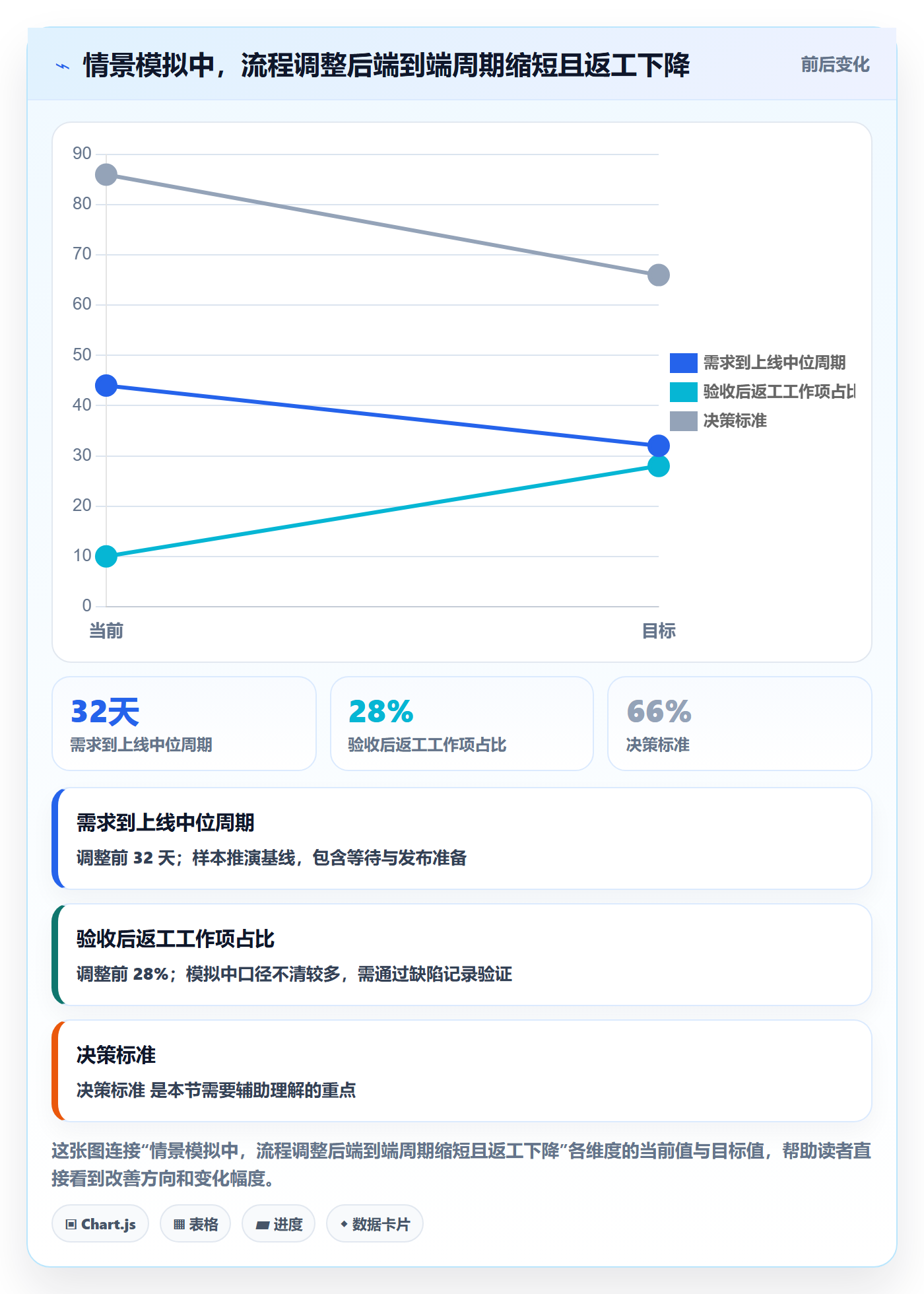Toggle 验收后返工工作项占比 legend swatch
The width and height of the screenshot is (924, 1294).
[683, 392]
